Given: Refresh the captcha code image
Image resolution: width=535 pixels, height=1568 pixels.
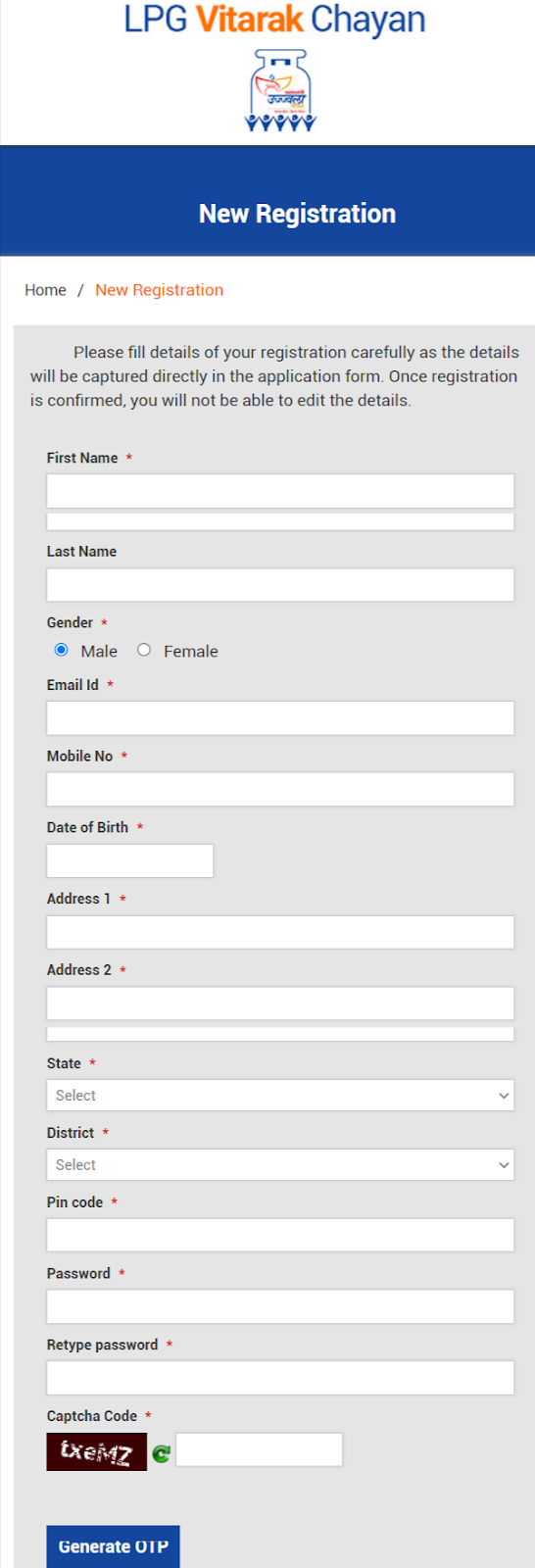Looking at the screenshot, I should [x=161, y=1453].
